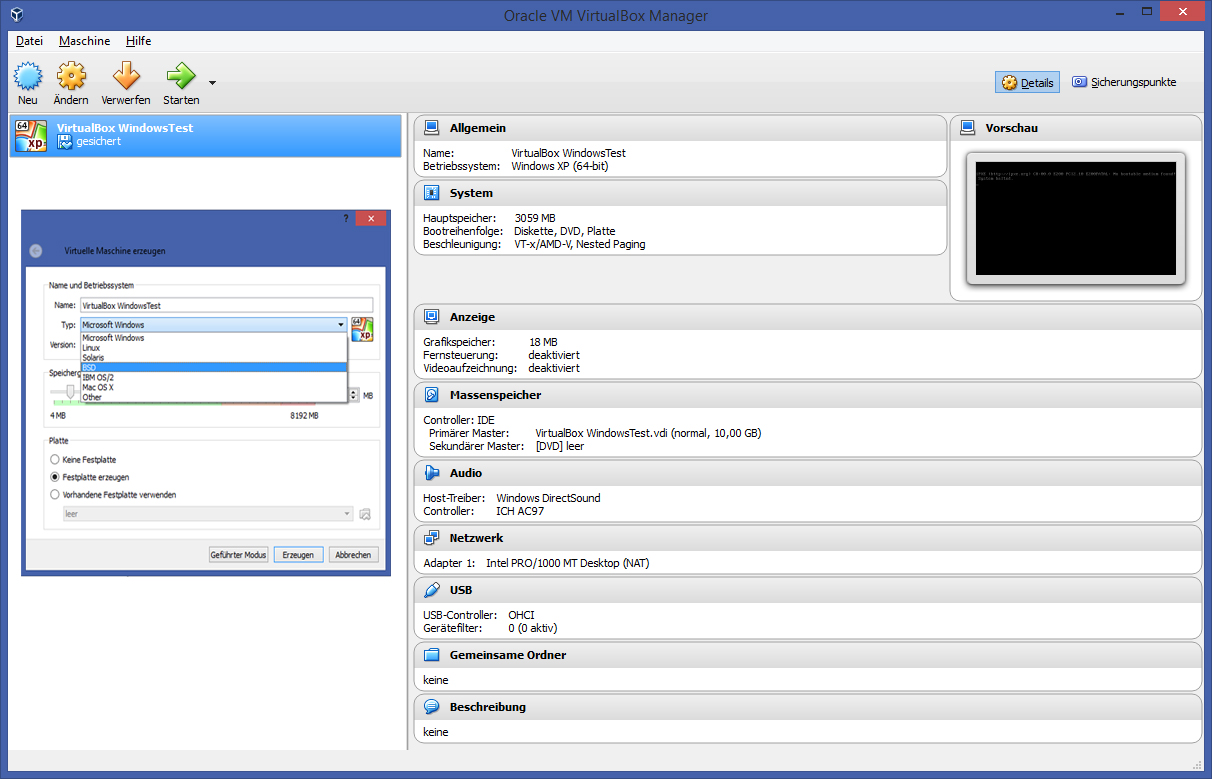Image resolution: width=1212 pixels, height=779 pixels.
Task: Click the VM preview thumbnail
Action: [1076, 217]
